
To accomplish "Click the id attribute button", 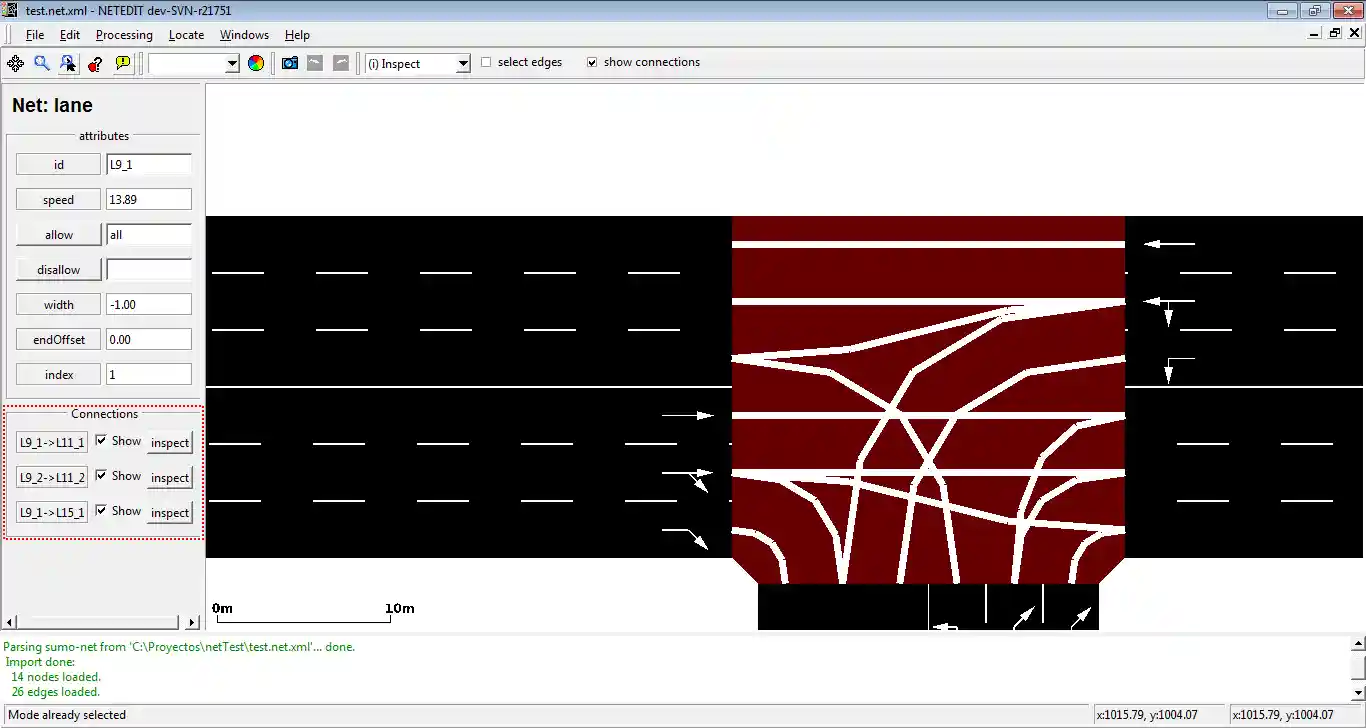I will [x=59, y=165].
